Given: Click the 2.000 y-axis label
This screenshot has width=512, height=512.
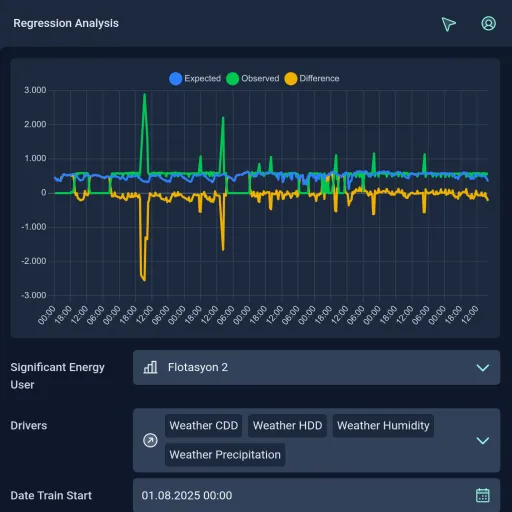Looking at the screenshot, I should click(35, 124).
